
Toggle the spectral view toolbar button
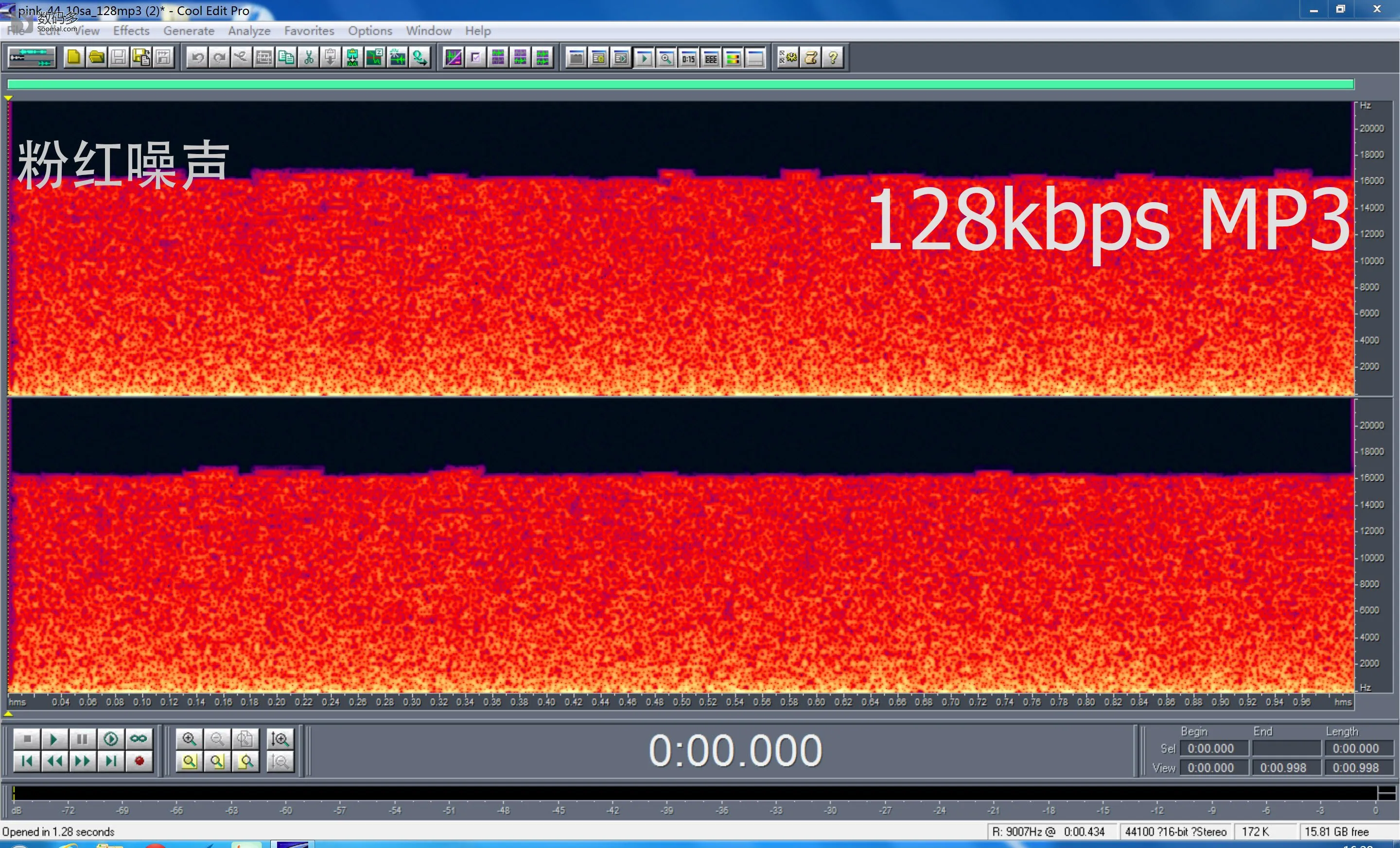454,57
